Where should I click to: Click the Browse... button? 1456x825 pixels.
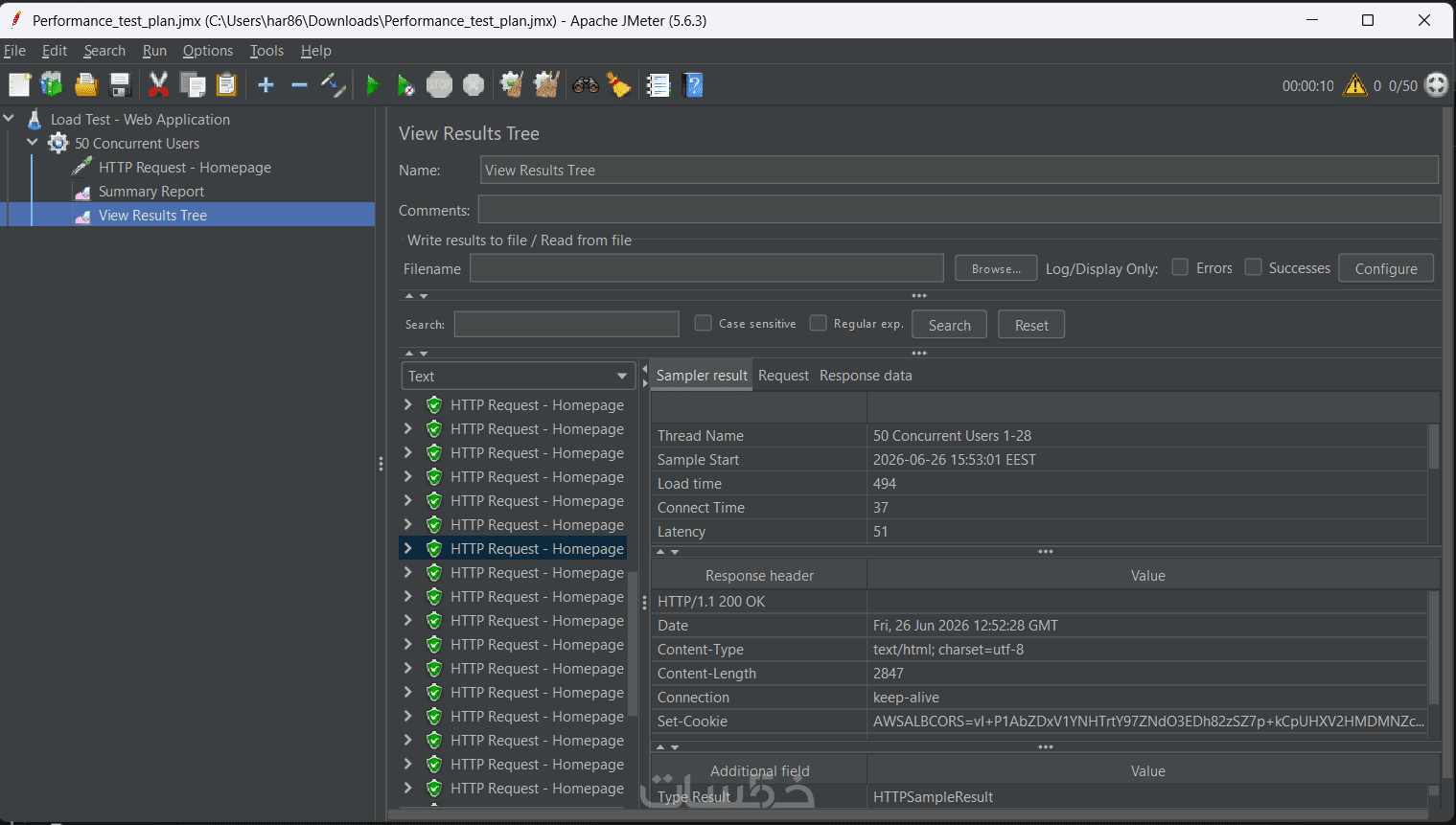pos(996,268)
